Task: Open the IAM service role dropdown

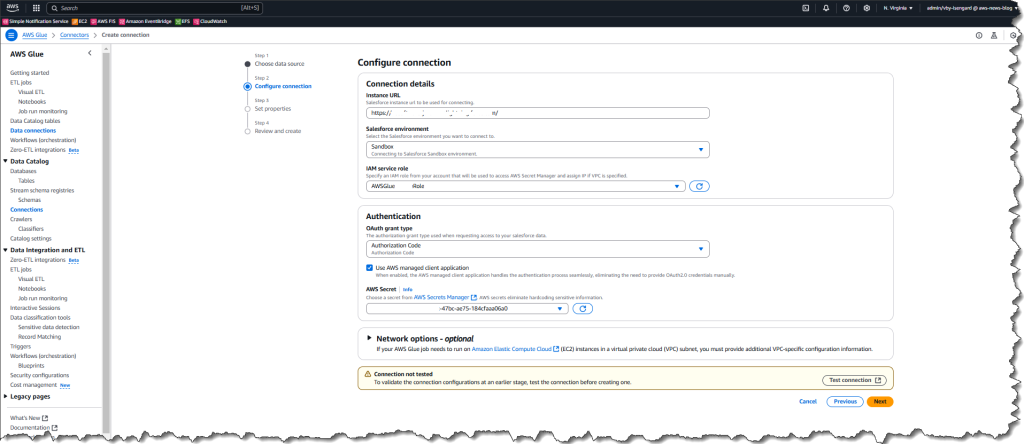Action: point(526,186)
